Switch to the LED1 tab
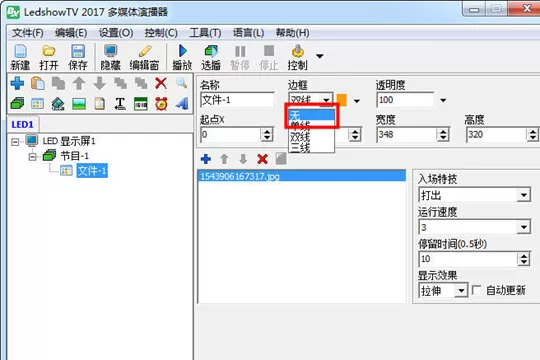Viewport: 540px width, 360px height. [22, 124]
